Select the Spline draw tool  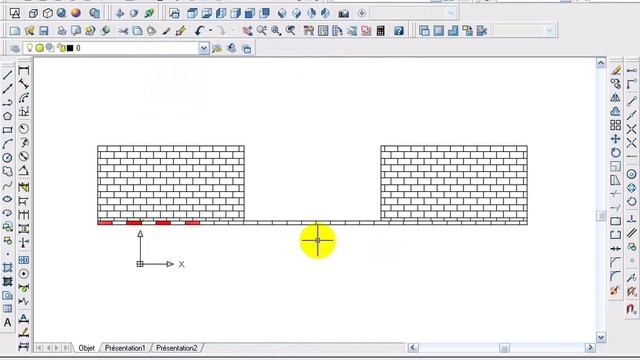7,185
